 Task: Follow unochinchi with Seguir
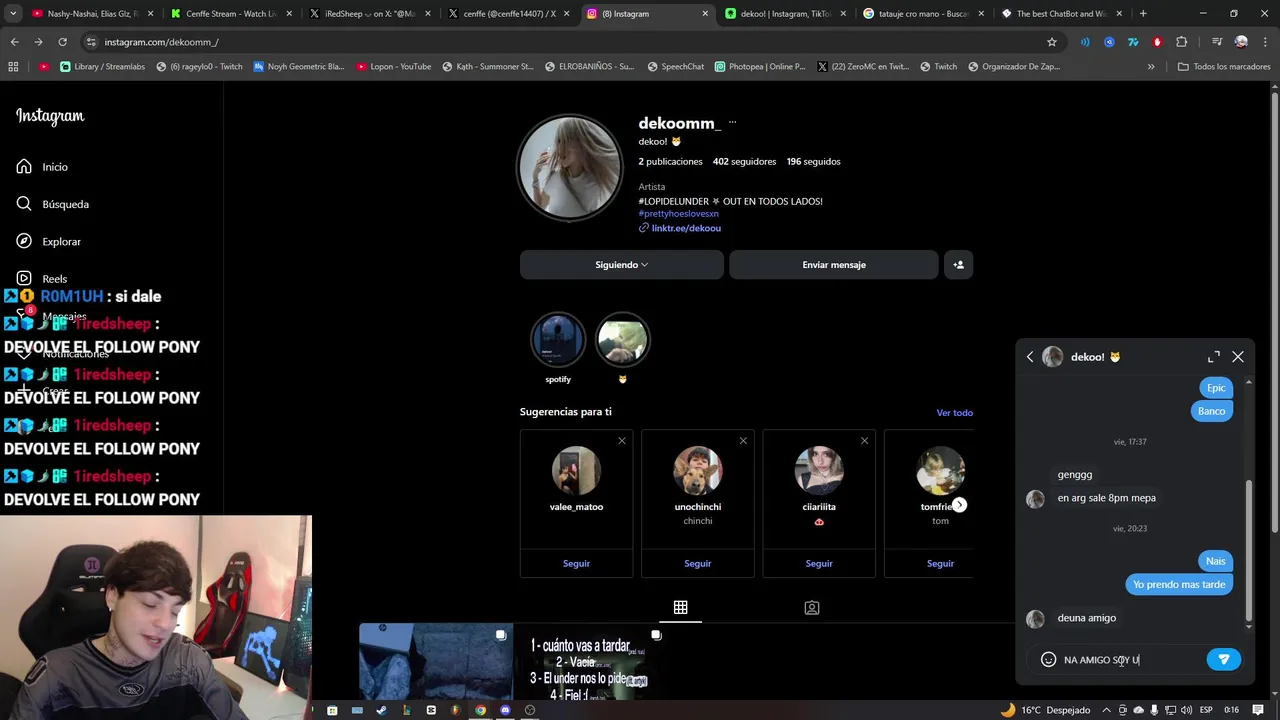697,563
